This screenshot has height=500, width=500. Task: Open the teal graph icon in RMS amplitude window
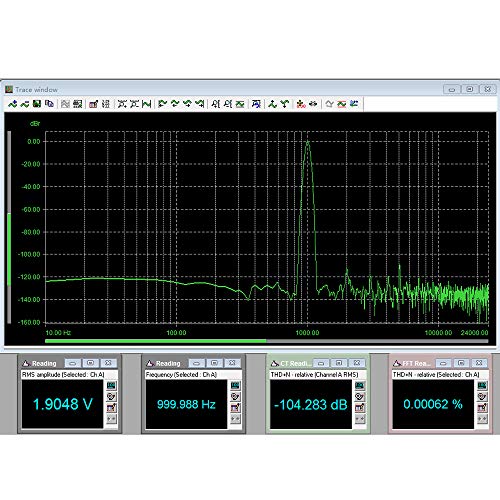111,386
